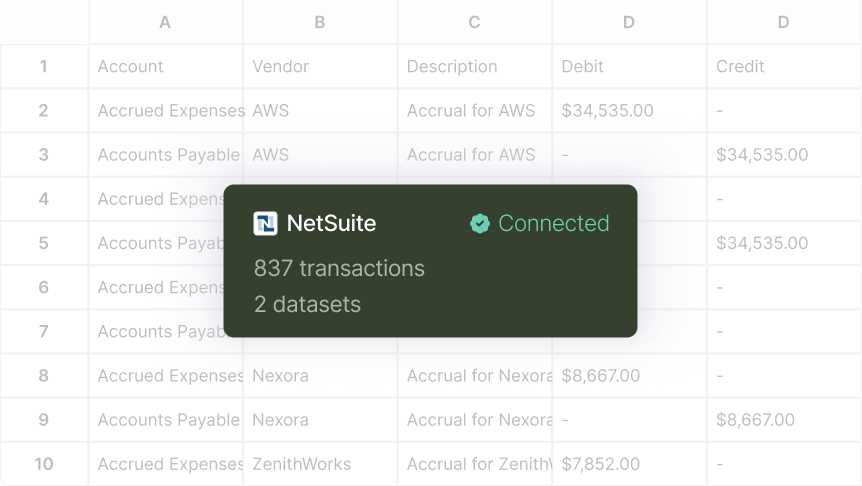Click the 2 datasets text
The height and width of the screenshot is (486, 862).
[307, 304]
